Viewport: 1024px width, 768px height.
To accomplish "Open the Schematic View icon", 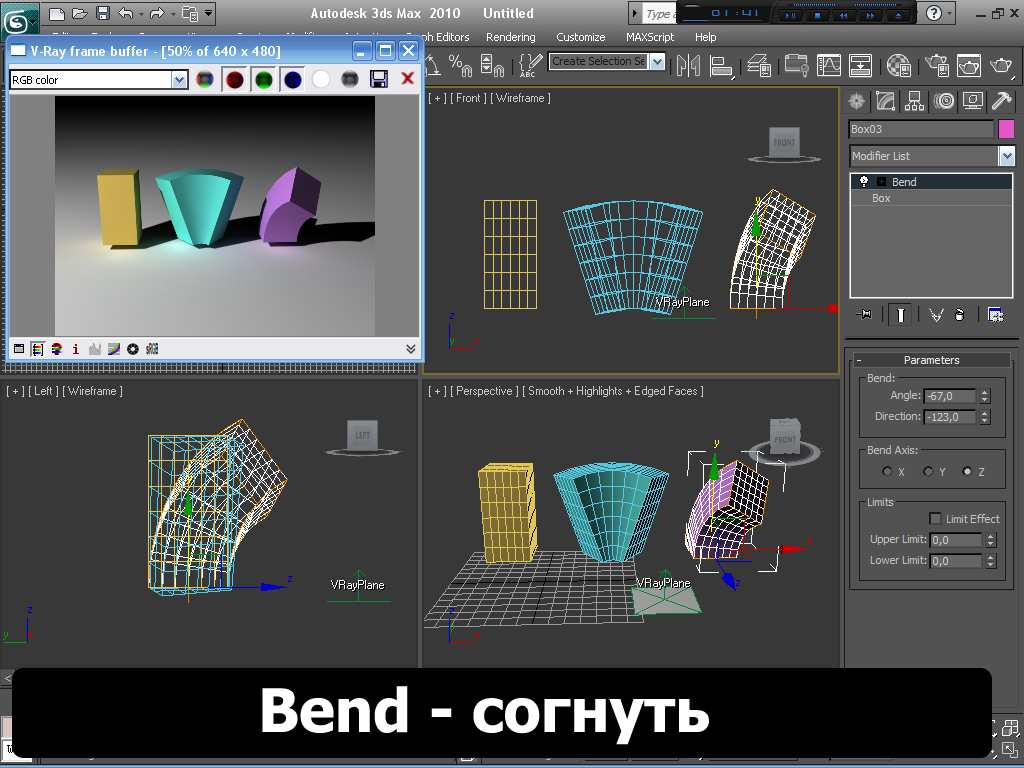I will click(x=860, y=65).
